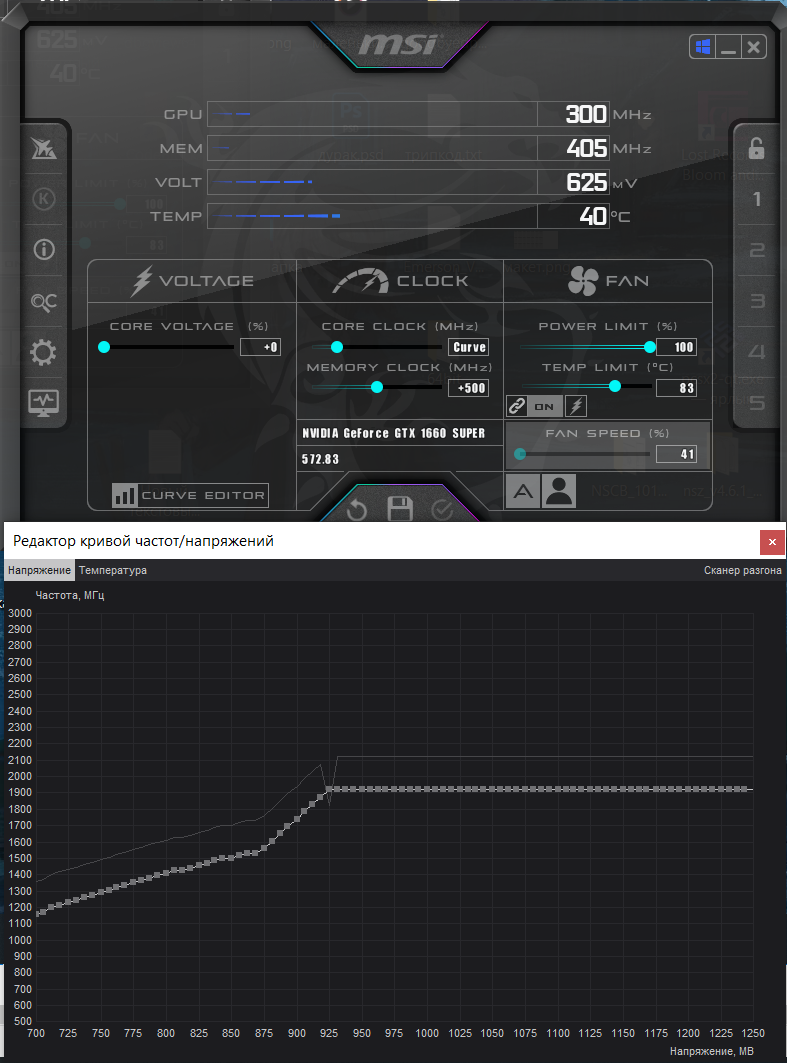Click the reset settings arrow icon
The height and width of the screenshot is (1063, 787).
pyautogui.click(x=357, y=510)
